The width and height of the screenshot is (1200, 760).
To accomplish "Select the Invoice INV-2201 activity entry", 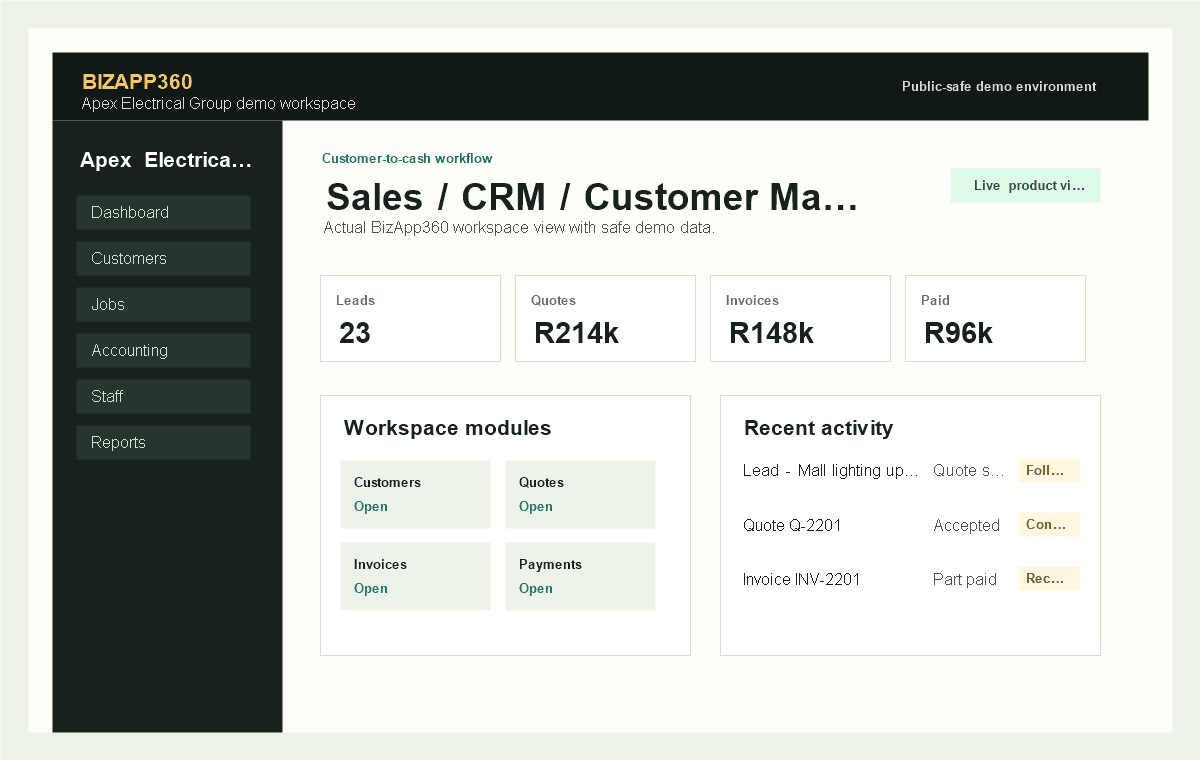I will click(x=911, y=578).
